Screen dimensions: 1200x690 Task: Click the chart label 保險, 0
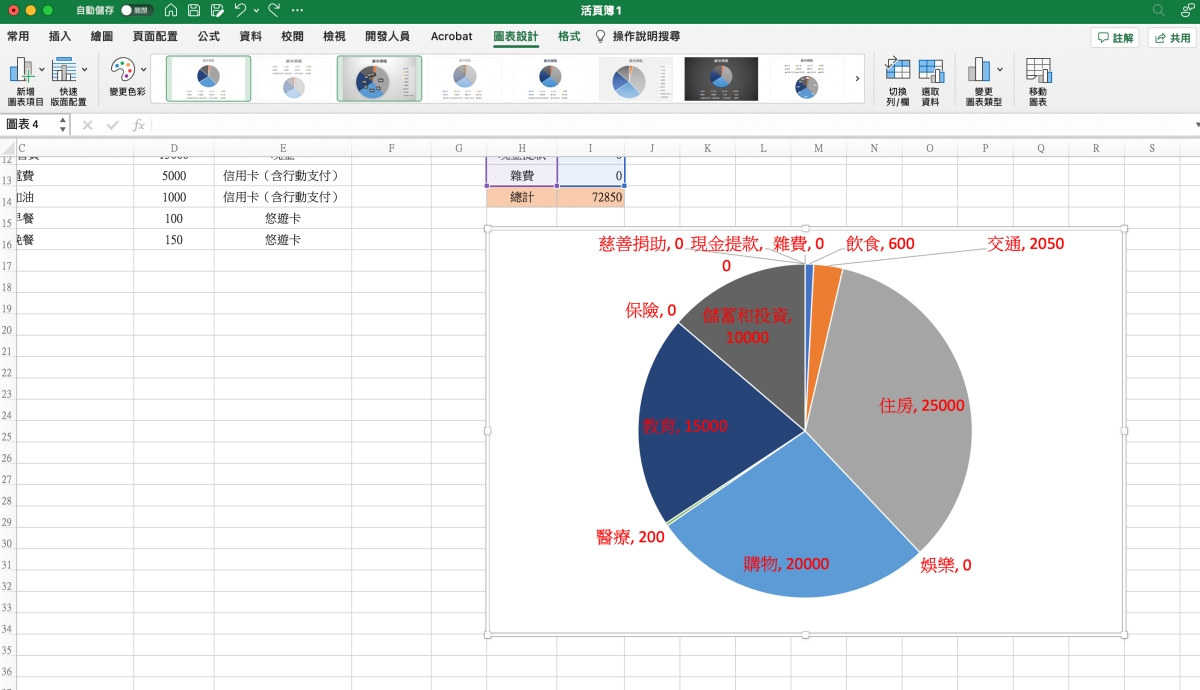point(651,310)
